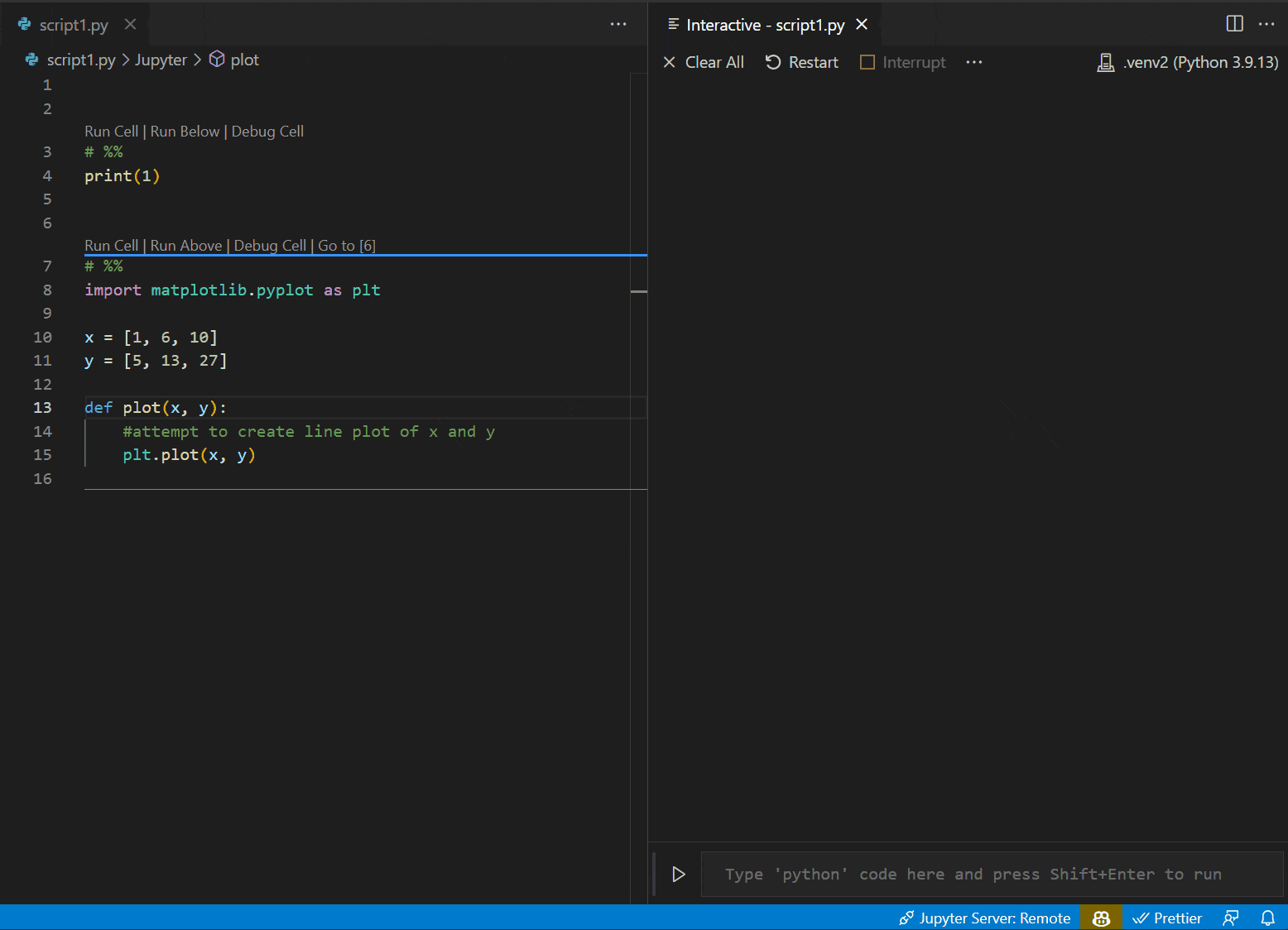The width and height of the screenshot is (1288, 930).
Task: Open the editor More Actions menu
Action: pyautogui.click(x=618, y=24)
